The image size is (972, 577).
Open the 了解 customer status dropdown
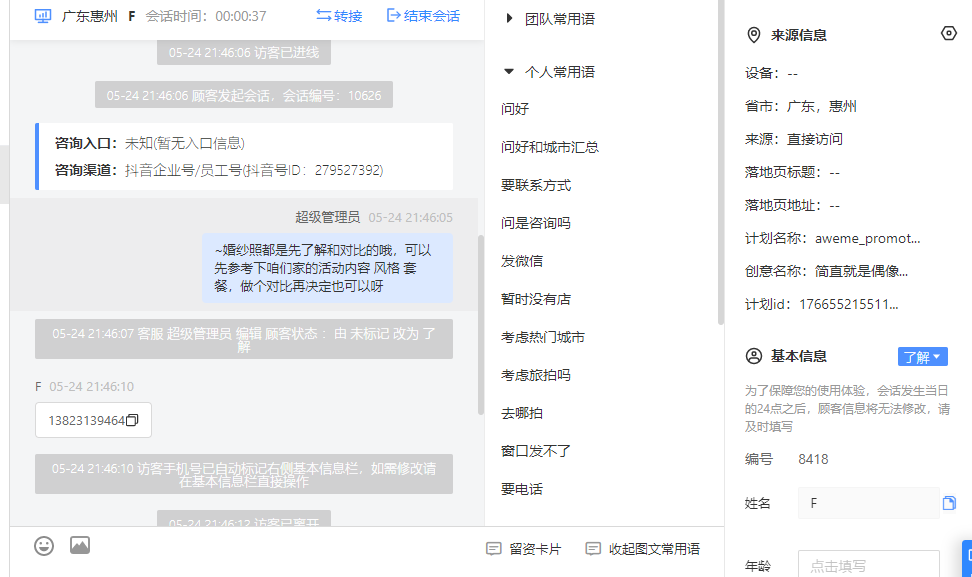coord(922,357)
